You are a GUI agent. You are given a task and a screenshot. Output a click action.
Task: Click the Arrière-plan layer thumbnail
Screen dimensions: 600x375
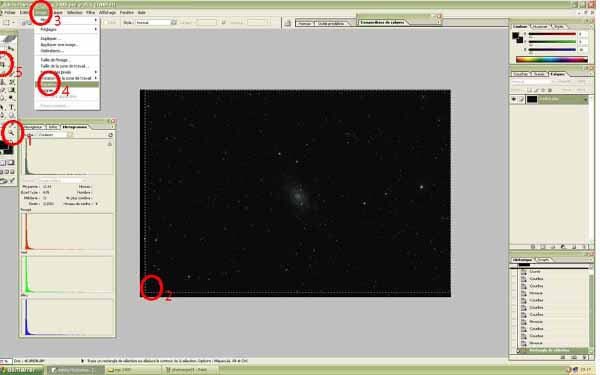pos(532,99)
